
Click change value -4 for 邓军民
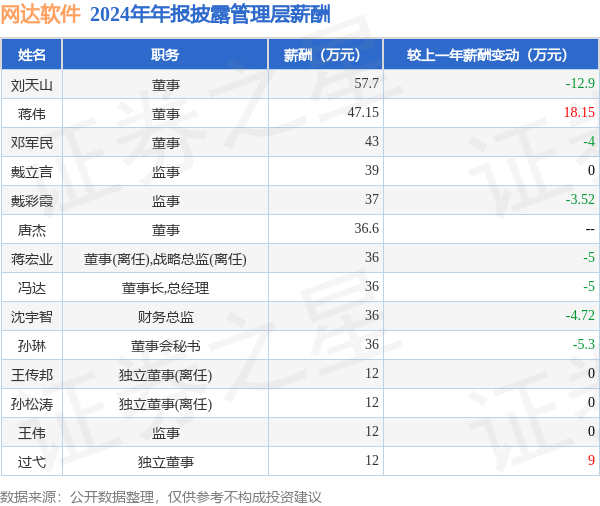(x=589, y=141)
